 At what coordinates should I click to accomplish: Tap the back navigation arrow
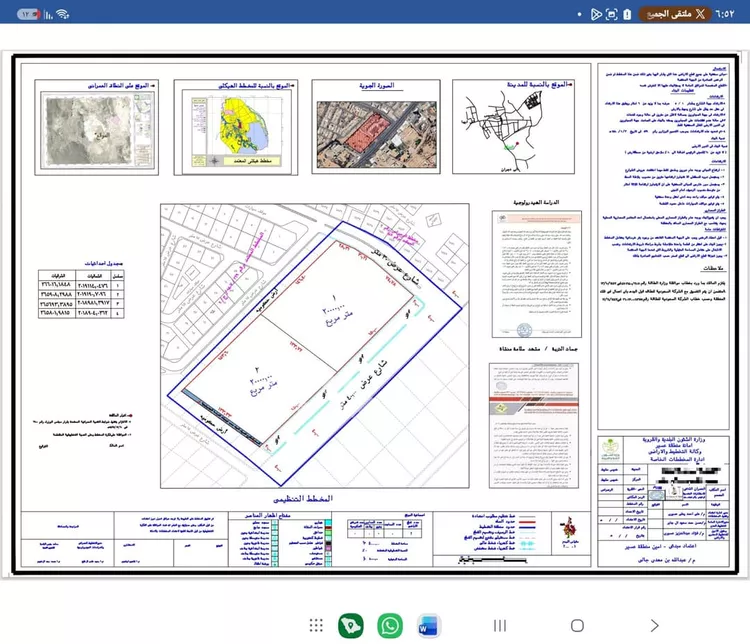click(654, 625)
